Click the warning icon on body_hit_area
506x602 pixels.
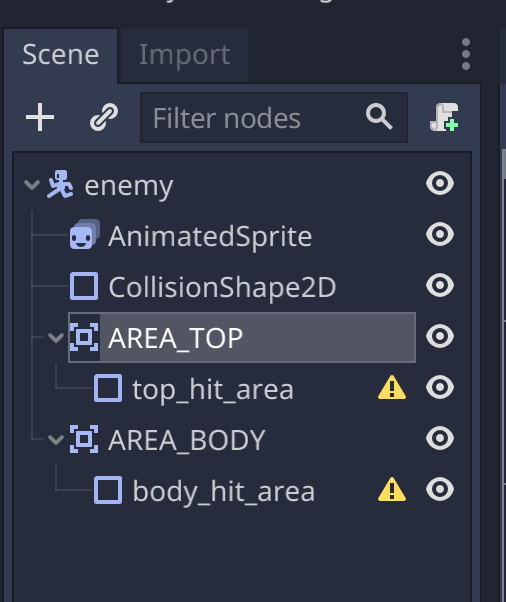pos(392,490)
